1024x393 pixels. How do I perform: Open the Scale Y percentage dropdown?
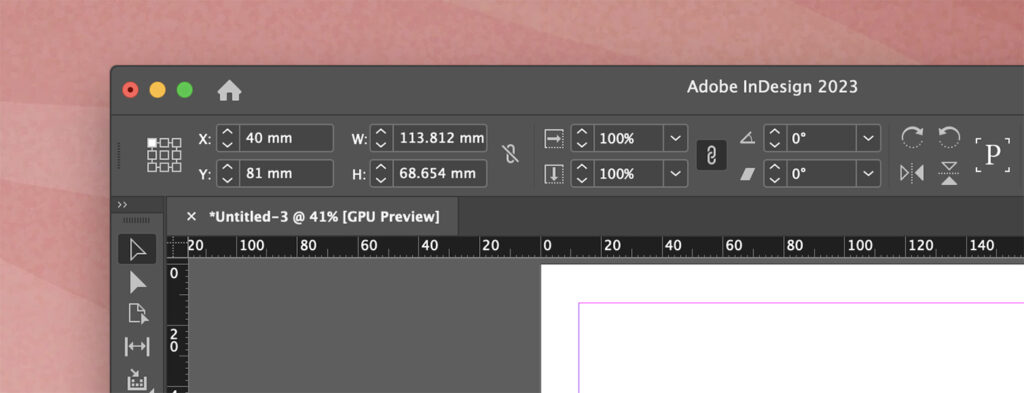coord(675,174)
